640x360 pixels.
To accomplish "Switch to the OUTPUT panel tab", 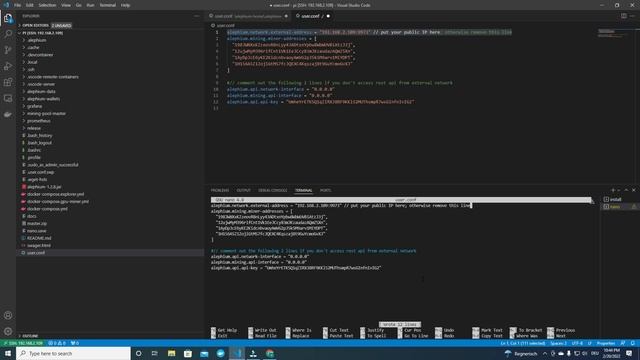I will pos(243,190).
